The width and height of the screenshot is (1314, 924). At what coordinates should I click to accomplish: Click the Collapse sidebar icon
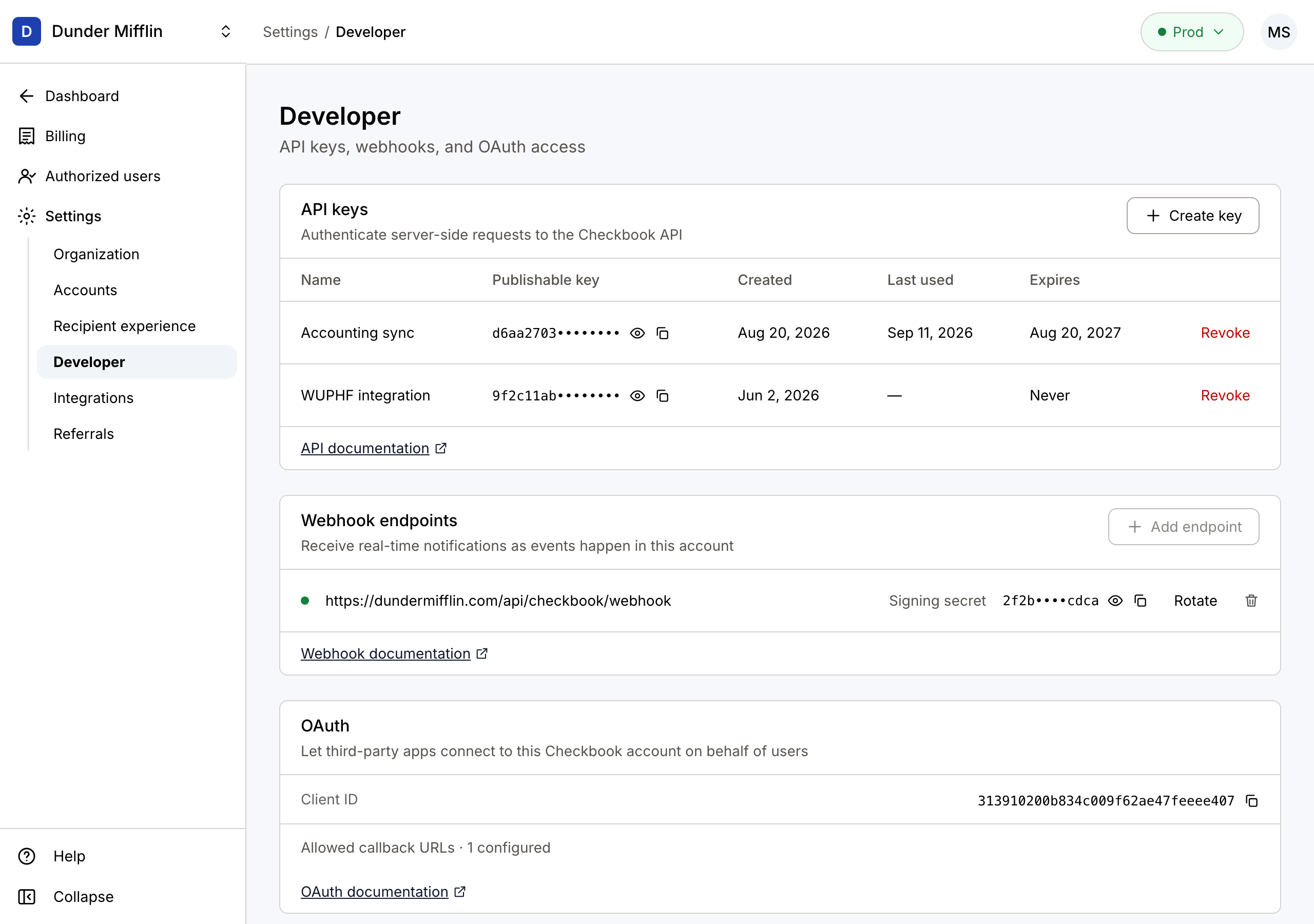tap(26, 896)
